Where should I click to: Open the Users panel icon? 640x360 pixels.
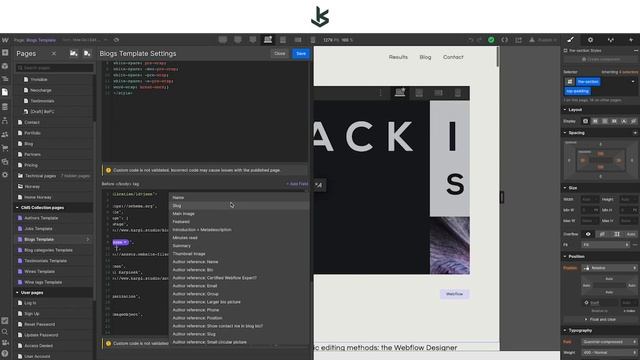click(x=5, y=134)
